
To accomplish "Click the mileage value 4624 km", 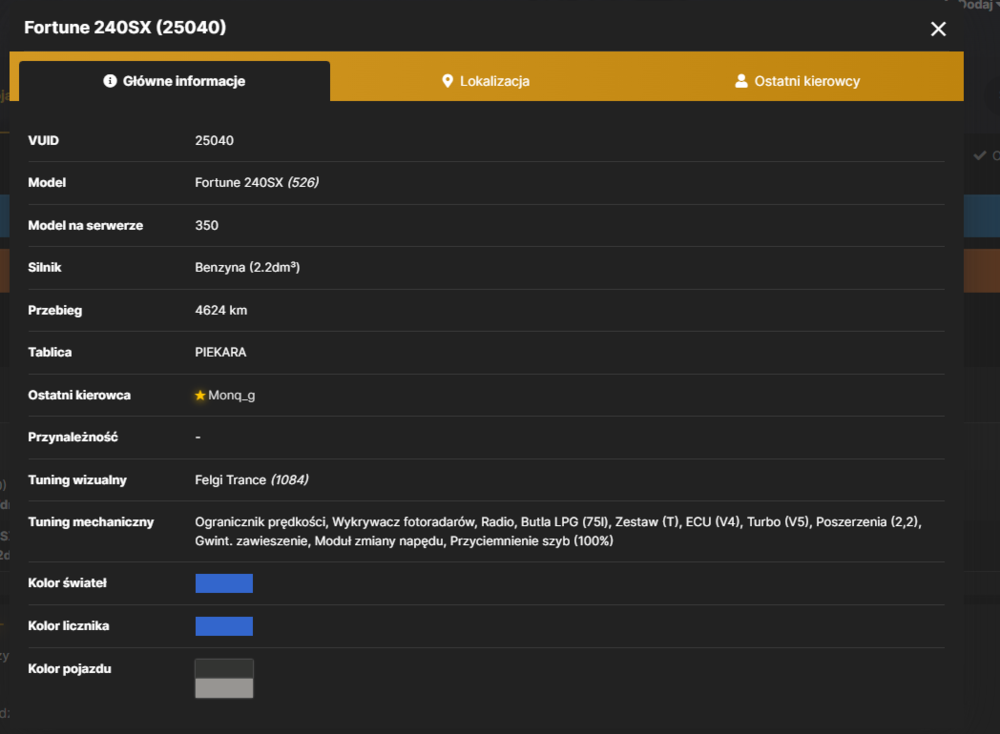I will [221, 310].
